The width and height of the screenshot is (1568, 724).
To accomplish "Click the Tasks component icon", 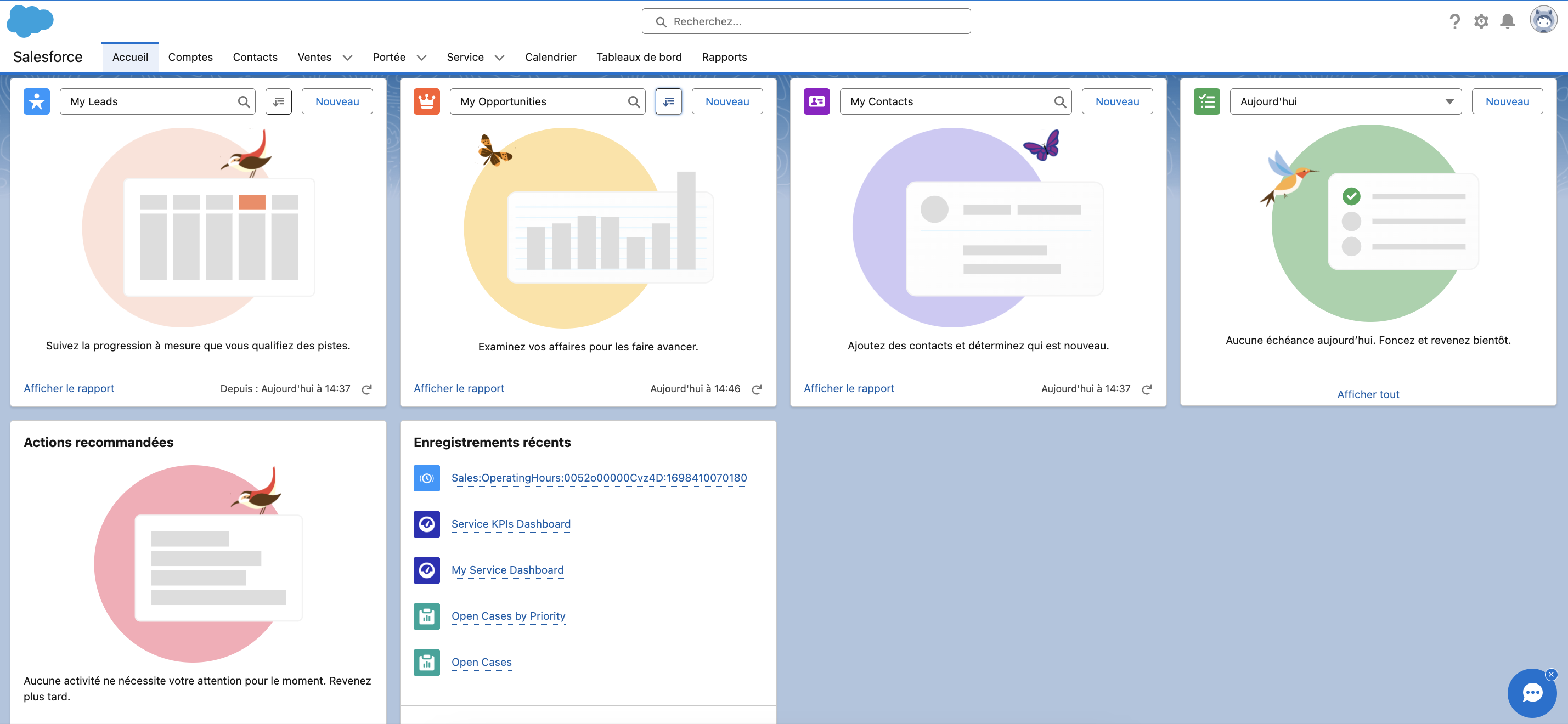I will (1207, 100).
